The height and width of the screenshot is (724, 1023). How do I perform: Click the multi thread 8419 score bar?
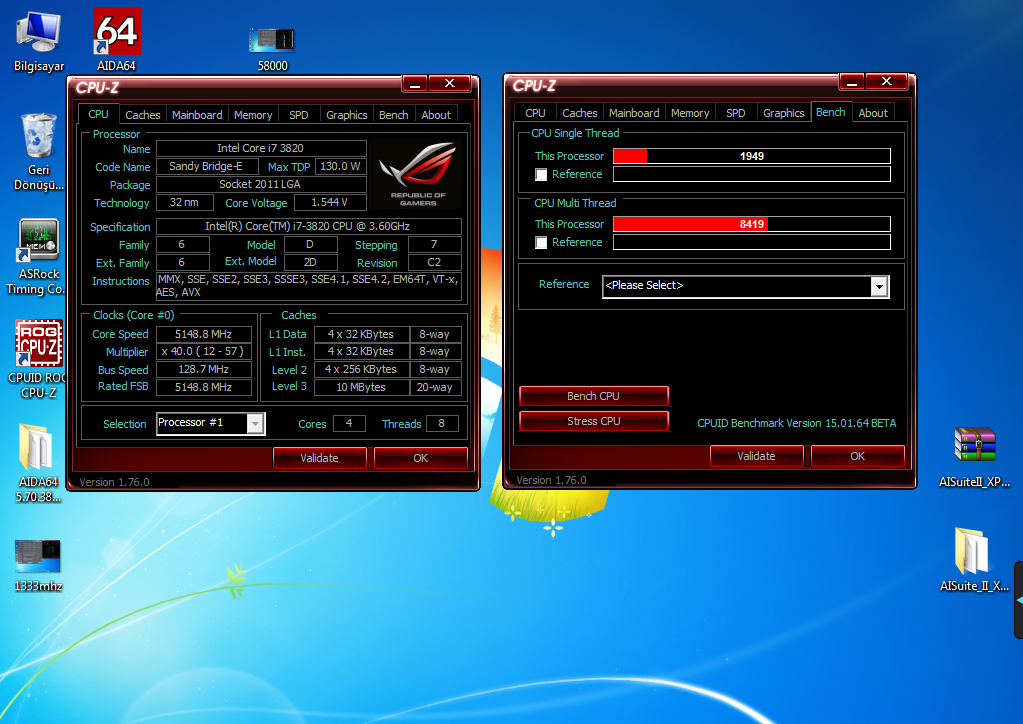752,224
